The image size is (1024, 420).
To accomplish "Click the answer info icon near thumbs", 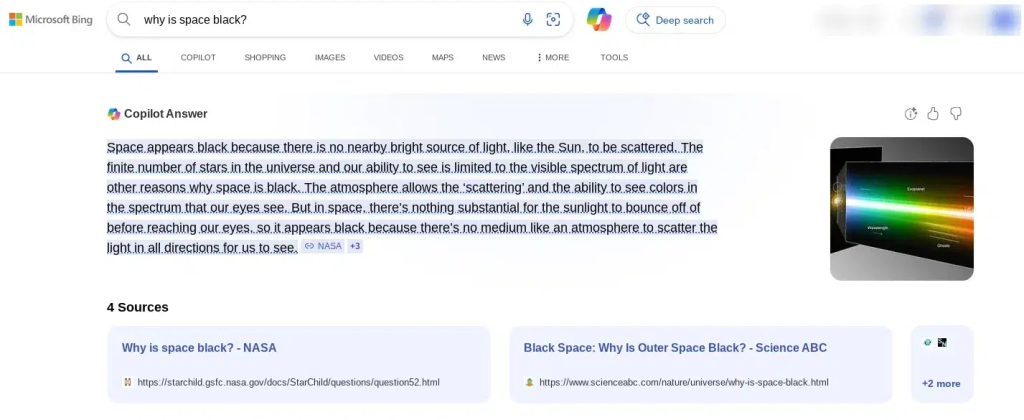I will (910, 114).
